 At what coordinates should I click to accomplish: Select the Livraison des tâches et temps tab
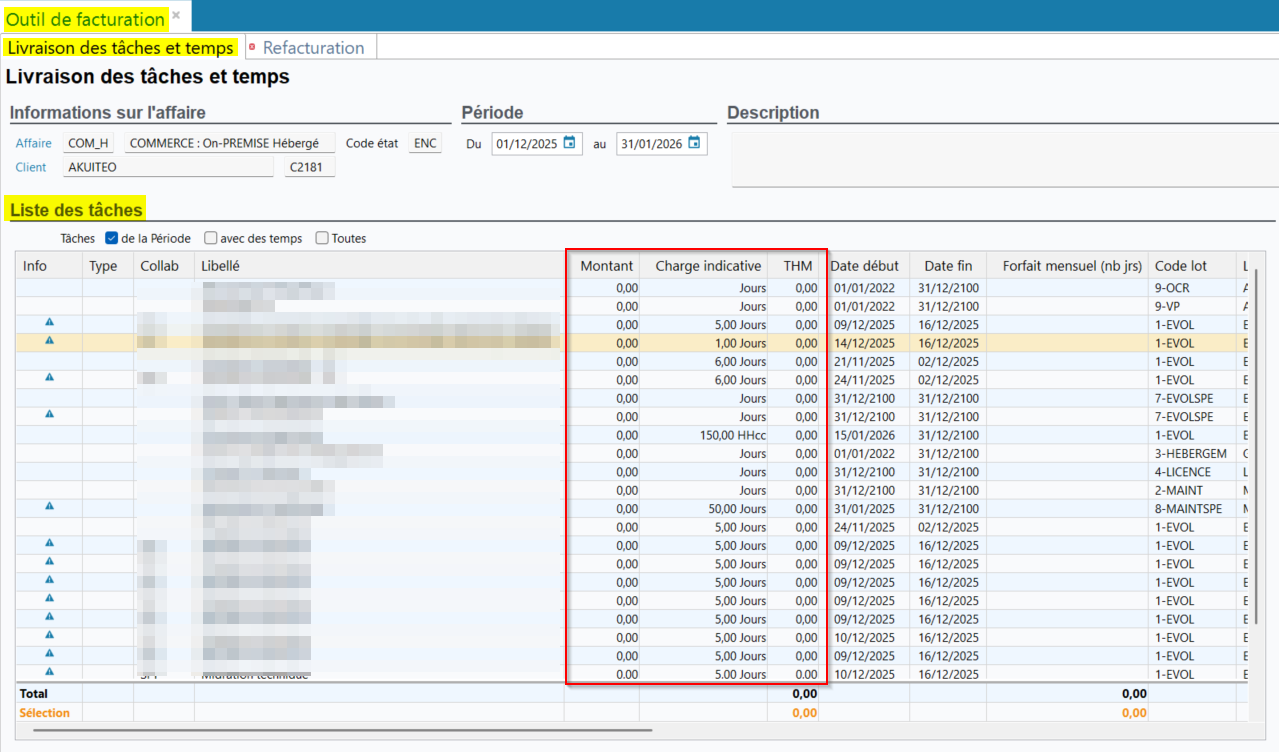click(120, 47)
